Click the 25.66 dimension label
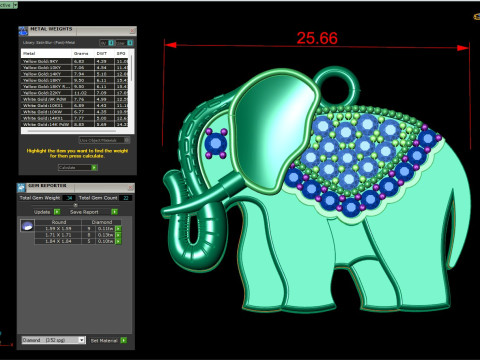This screenshot has width=480, height=360. click(317, 38)
